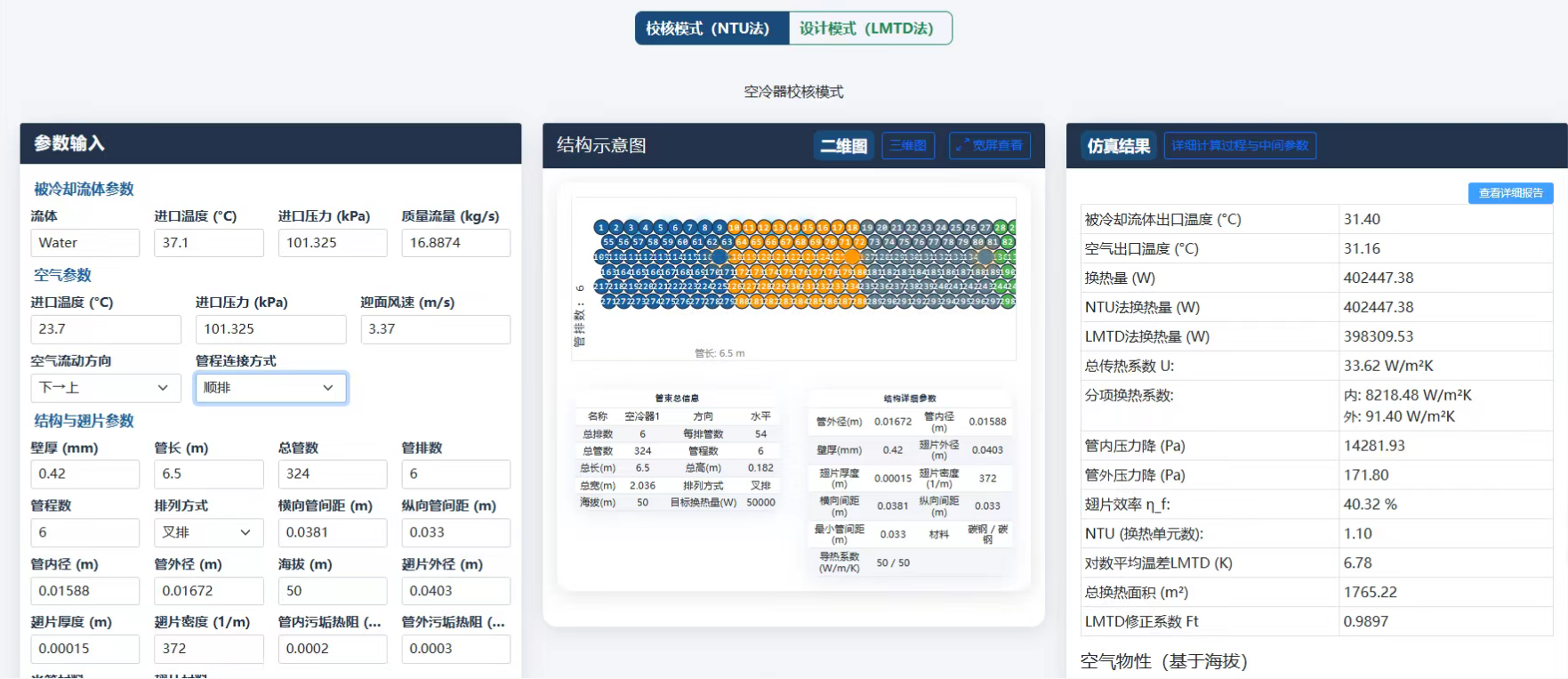This screenshot has height=679, width=1568.
Task: Click blue tube circle number 58
Action: pos(653,242)
